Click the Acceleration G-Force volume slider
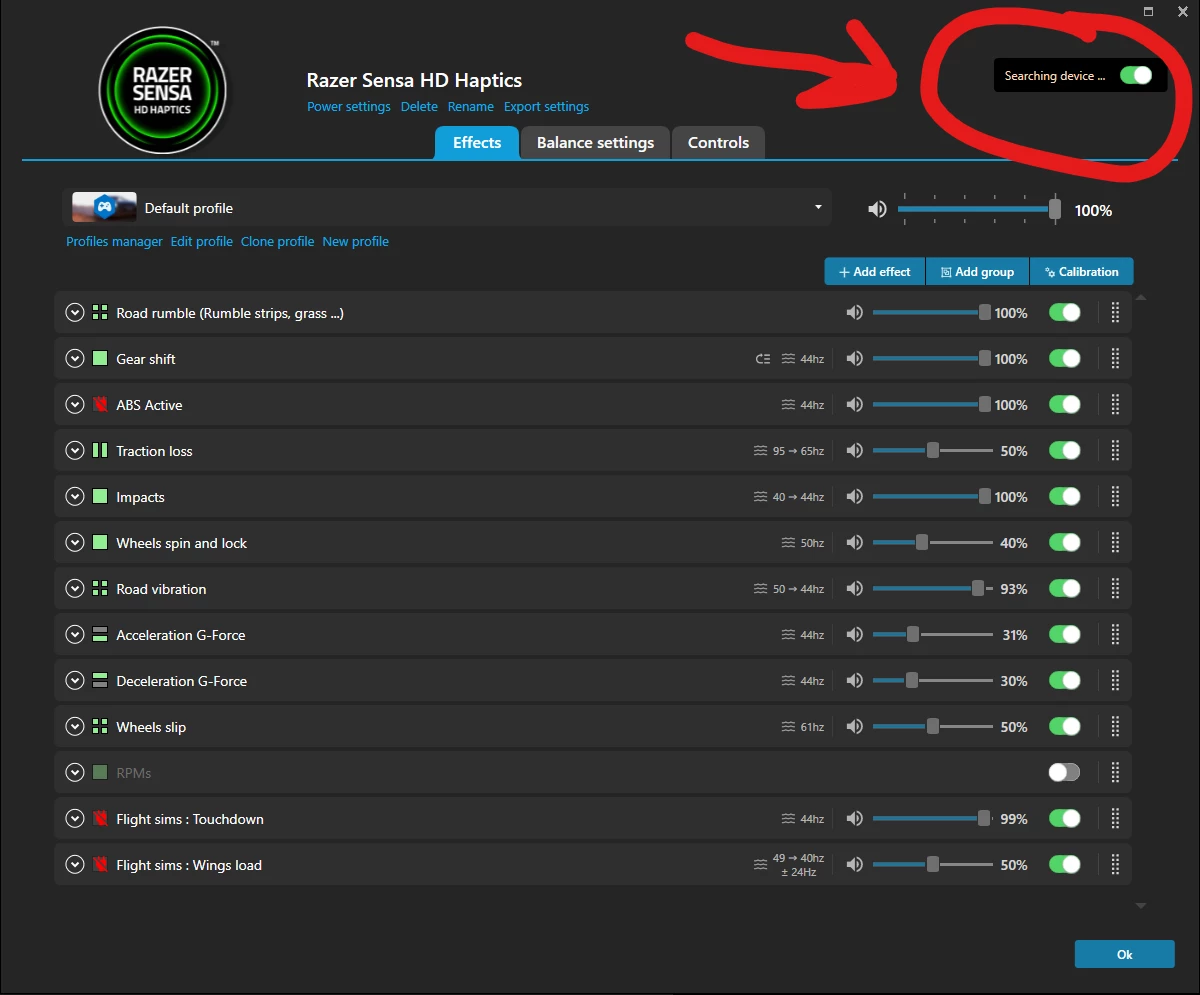Screen dimensions: 1200x995 [x=933, y=635]
